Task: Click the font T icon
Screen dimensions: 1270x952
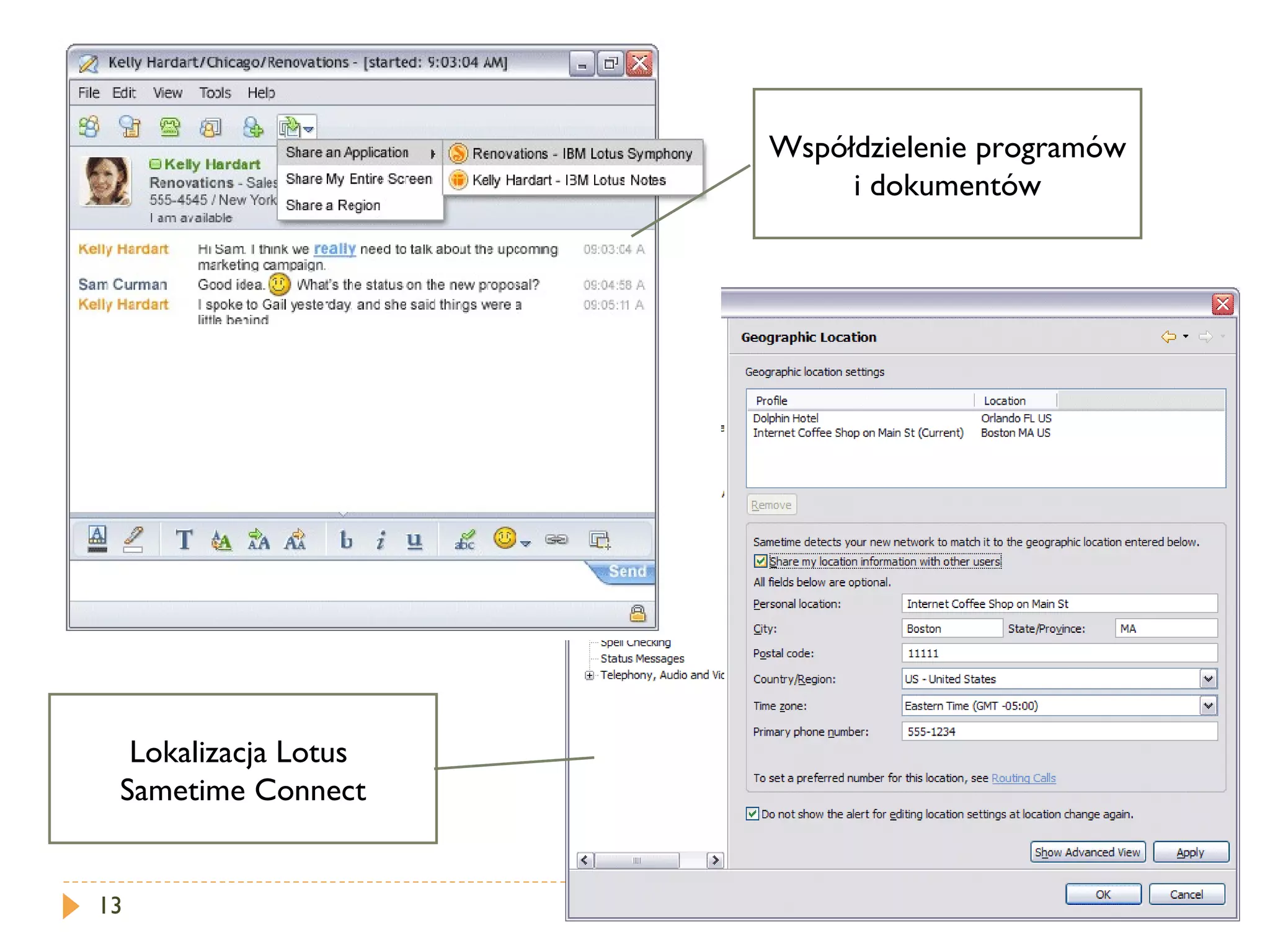Action: tap(184, 540)
